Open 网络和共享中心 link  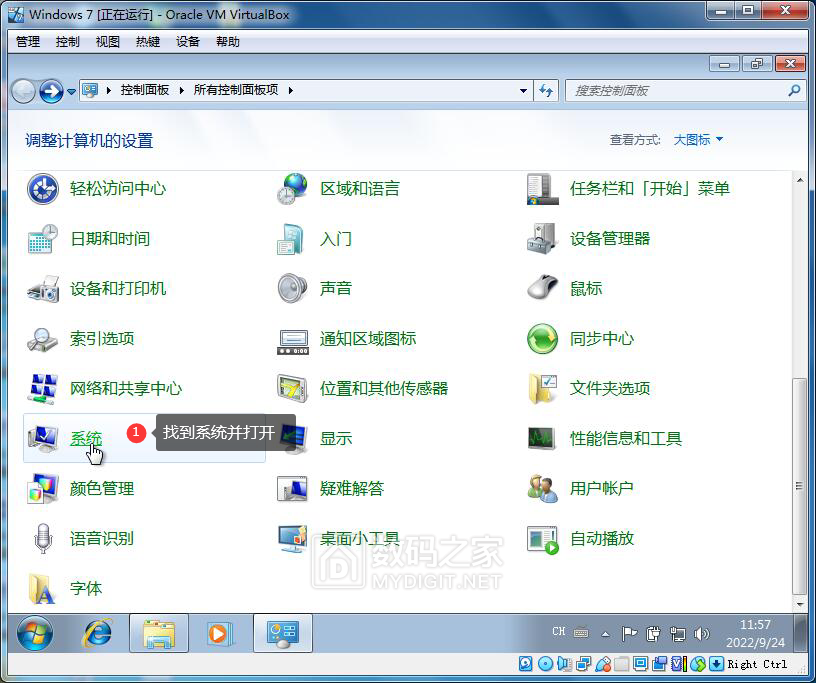click(126, 389)
